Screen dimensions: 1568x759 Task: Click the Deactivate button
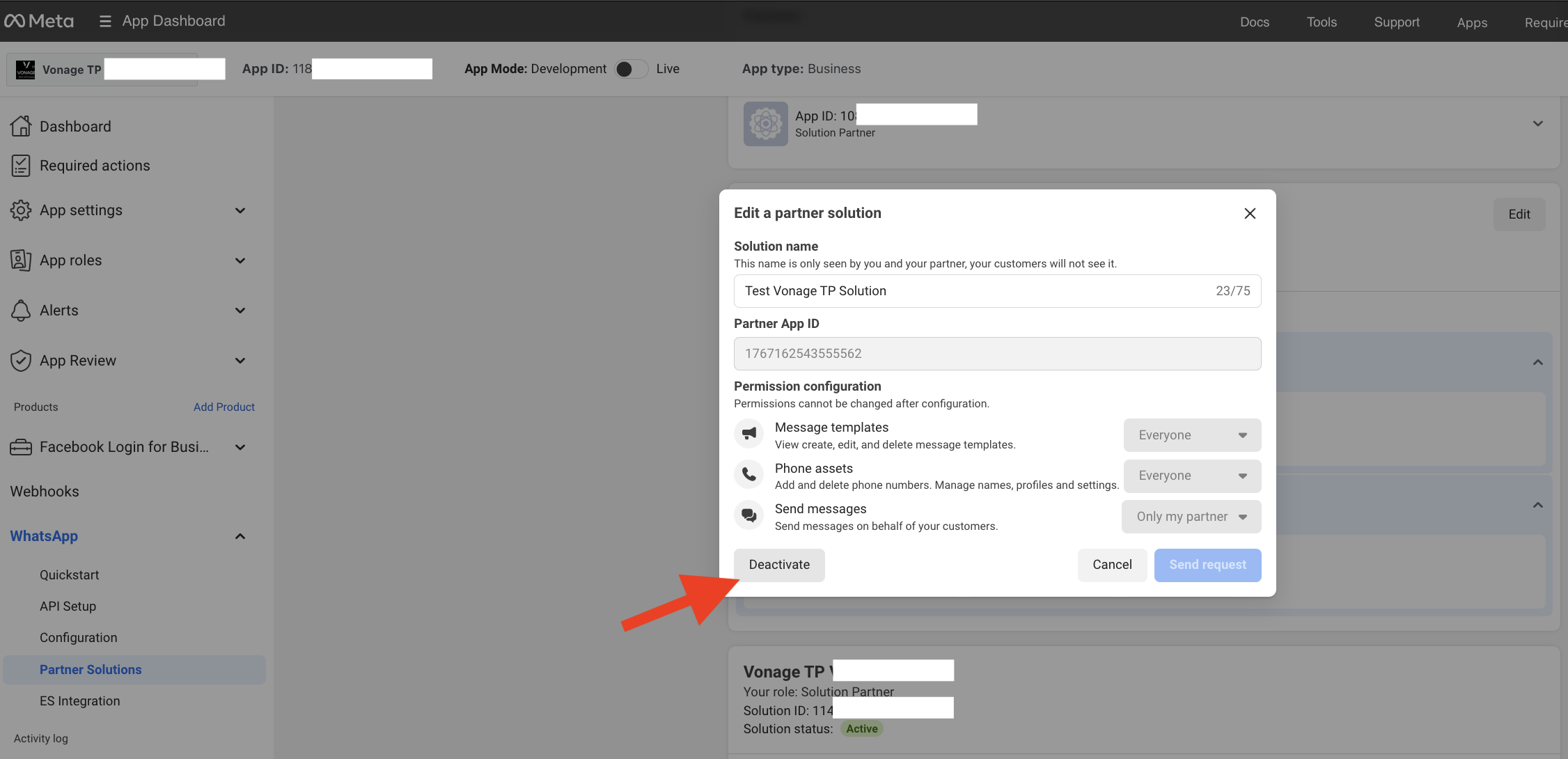779,565
